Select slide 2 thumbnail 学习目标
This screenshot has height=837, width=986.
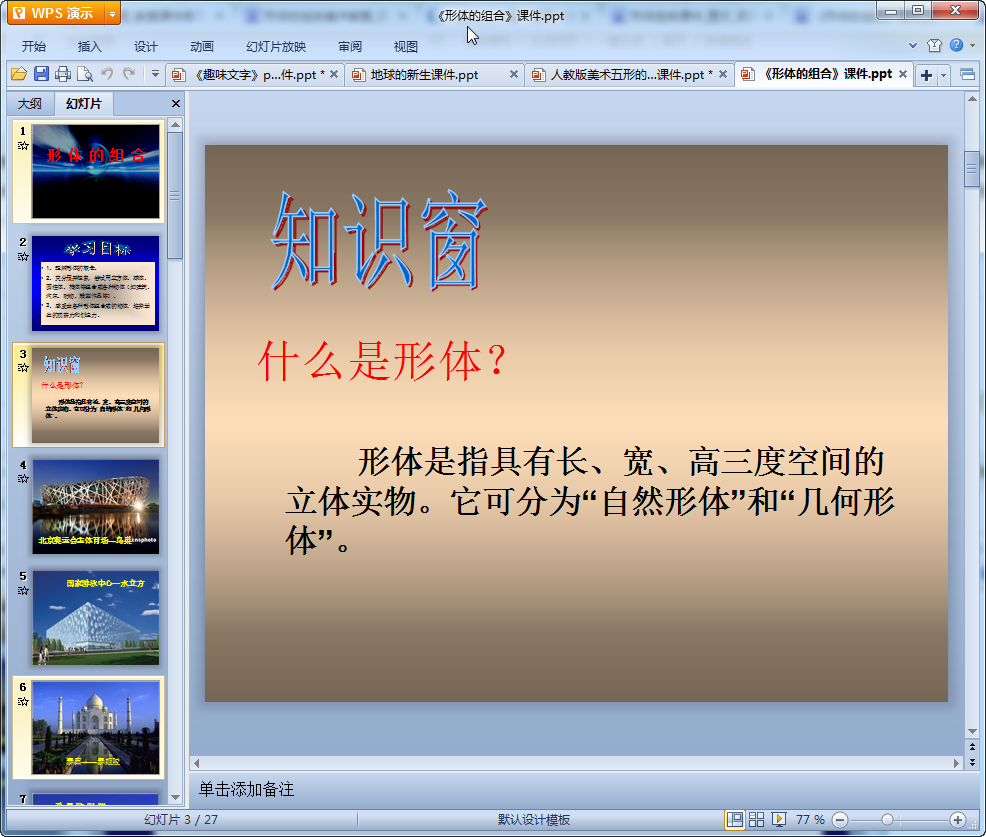96,283
